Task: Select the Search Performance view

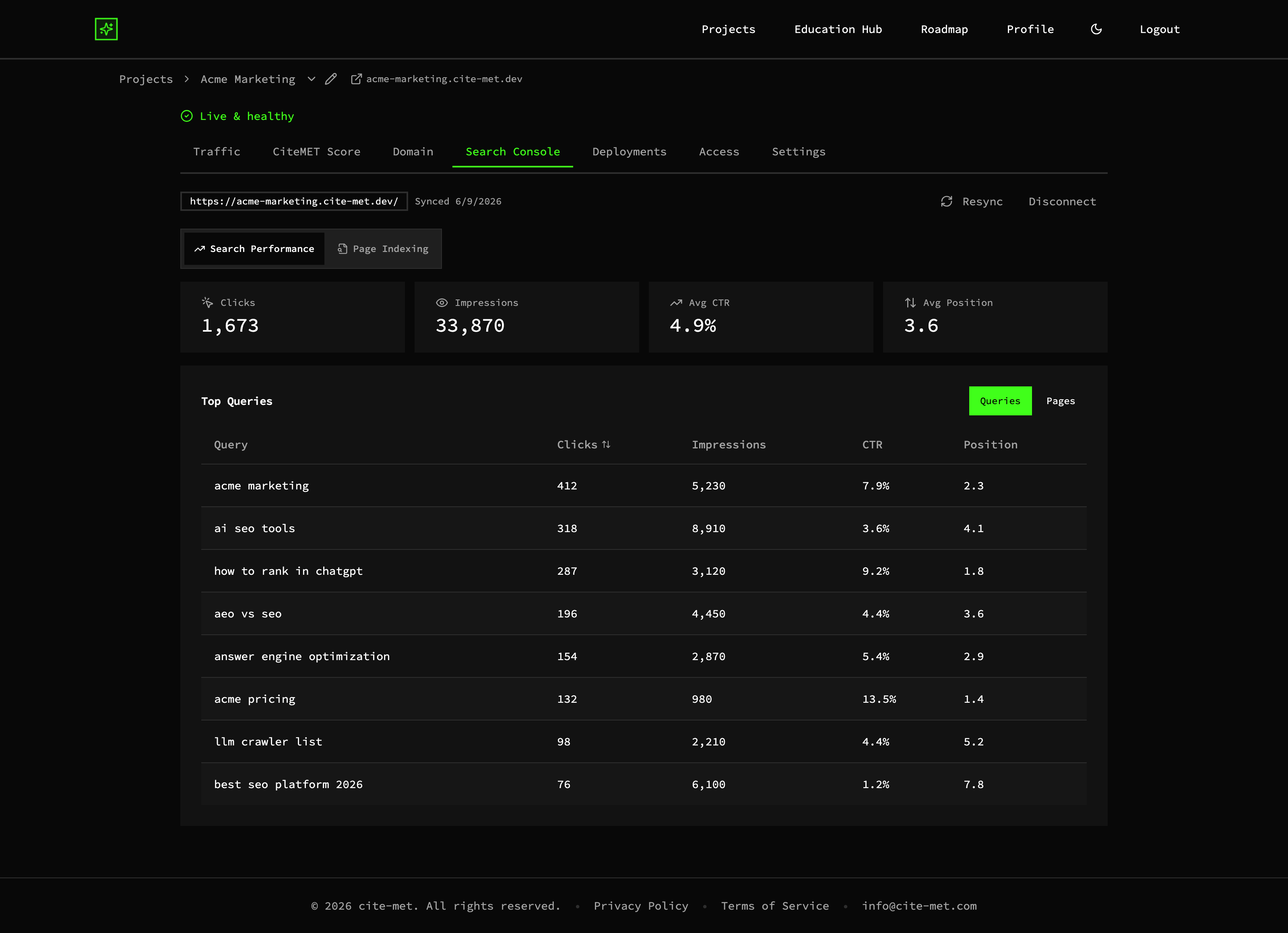Action: point(254,249)
